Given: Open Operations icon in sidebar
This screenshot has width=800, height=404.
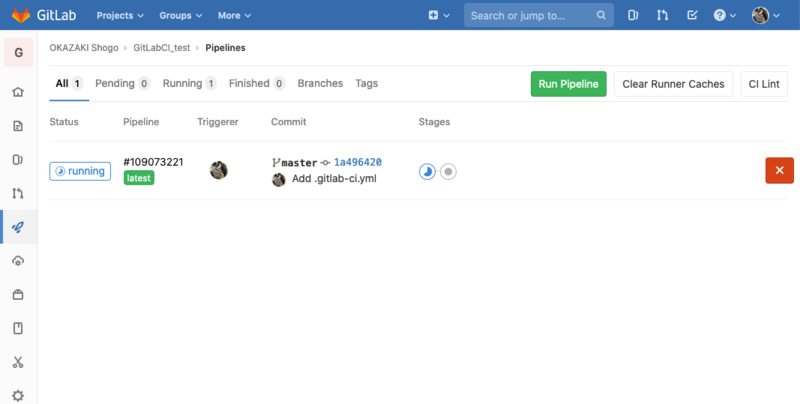Looking at the screenshot, I should 18,261.
